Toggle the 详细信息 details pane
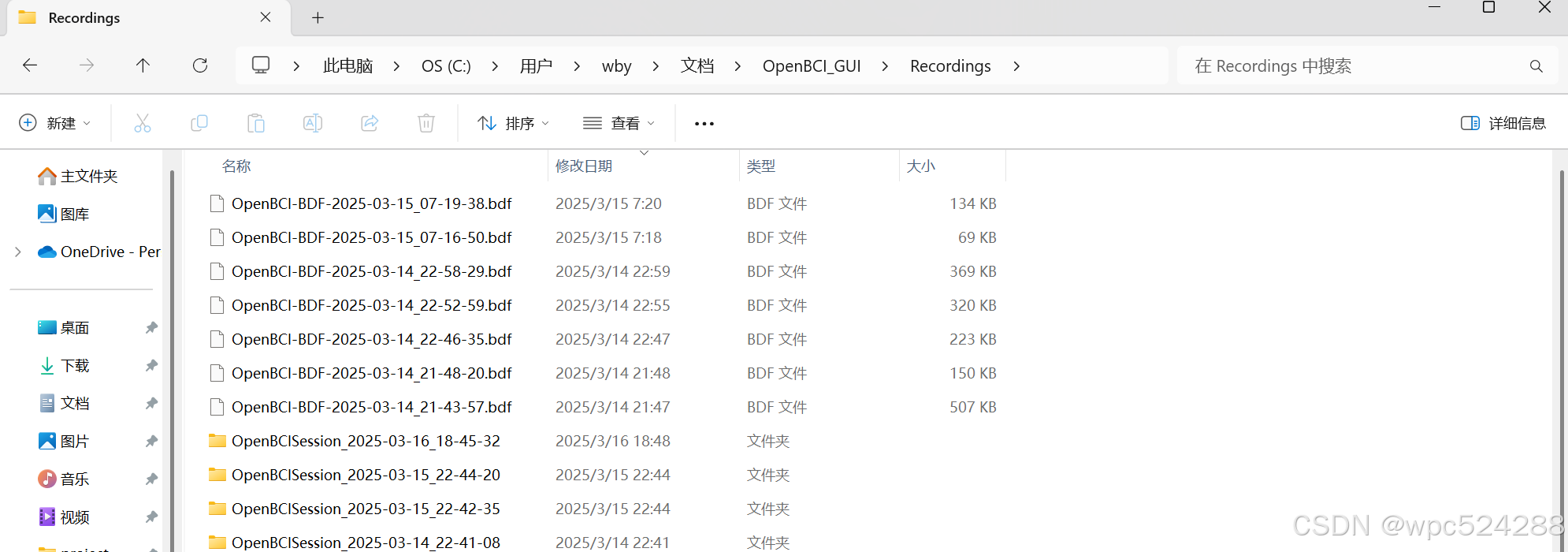The width and height of the screenshot is (1568, 552). click(x=1503, y=123)
